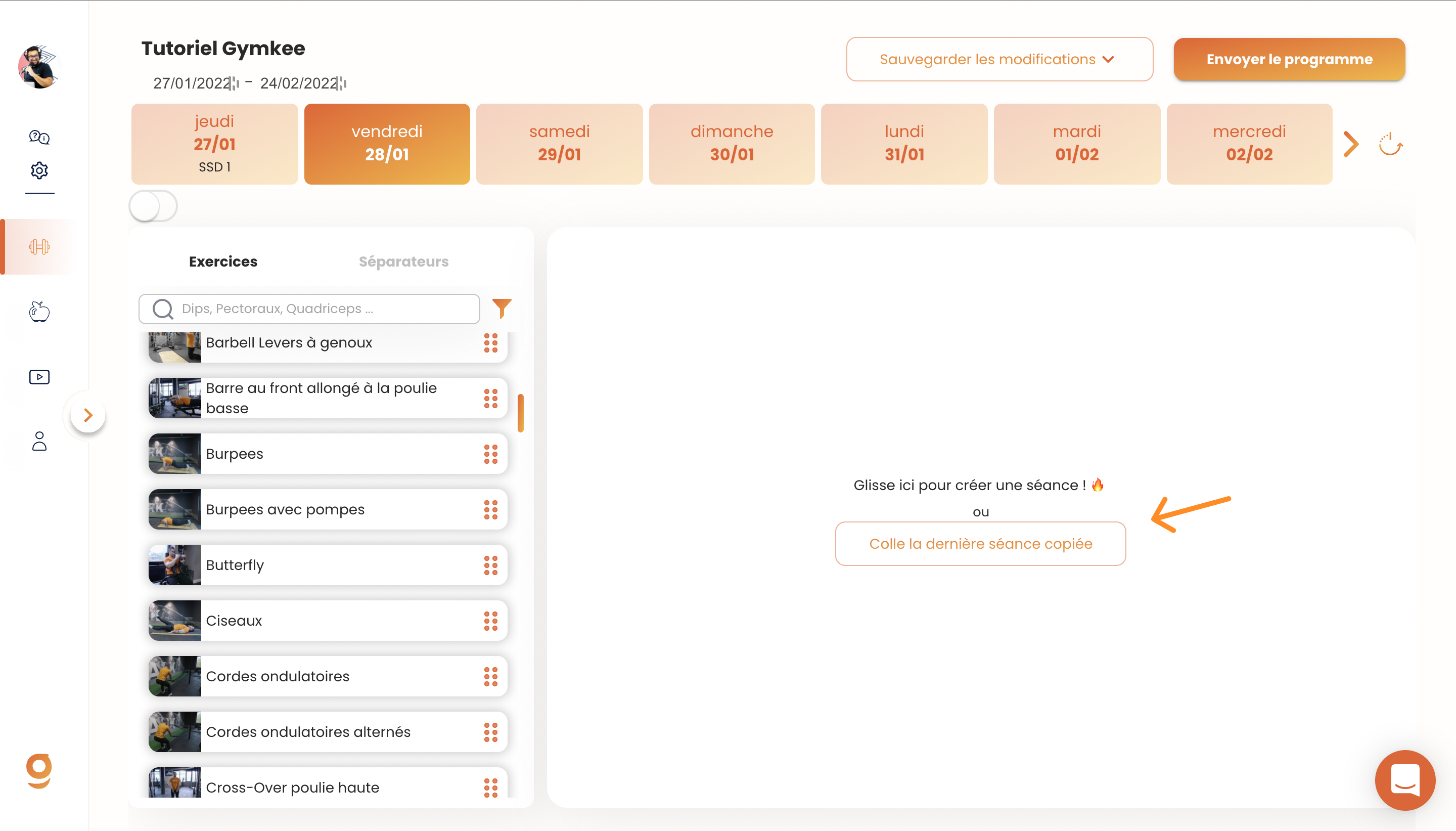Image resolution: width=1456 pixels, height=831 pixels.
Task: Click the reset calendar refresh icon
Action: (1391, 144)
